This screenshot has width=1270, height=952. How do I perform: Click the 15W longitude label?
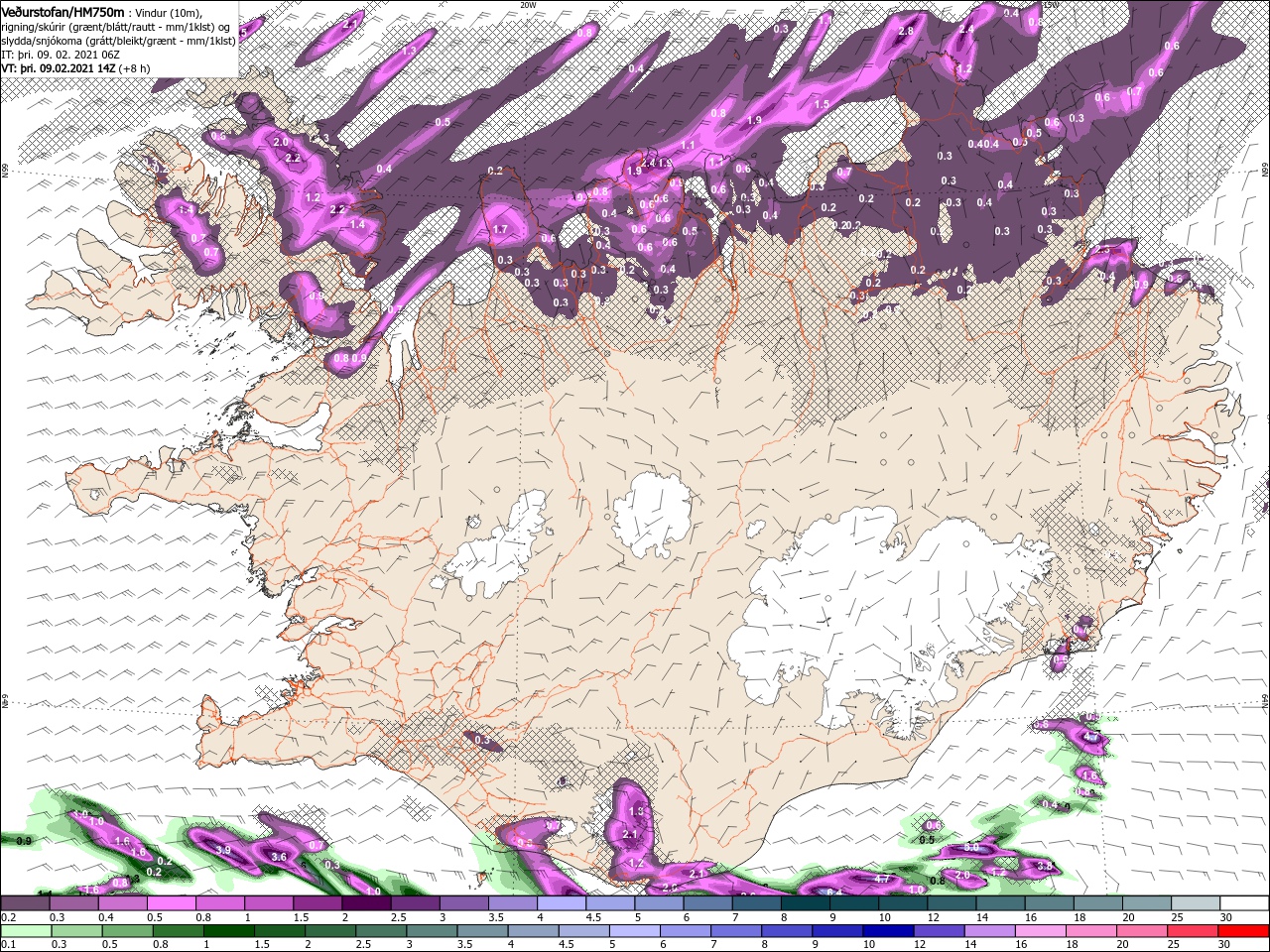tap(1051, 5)
